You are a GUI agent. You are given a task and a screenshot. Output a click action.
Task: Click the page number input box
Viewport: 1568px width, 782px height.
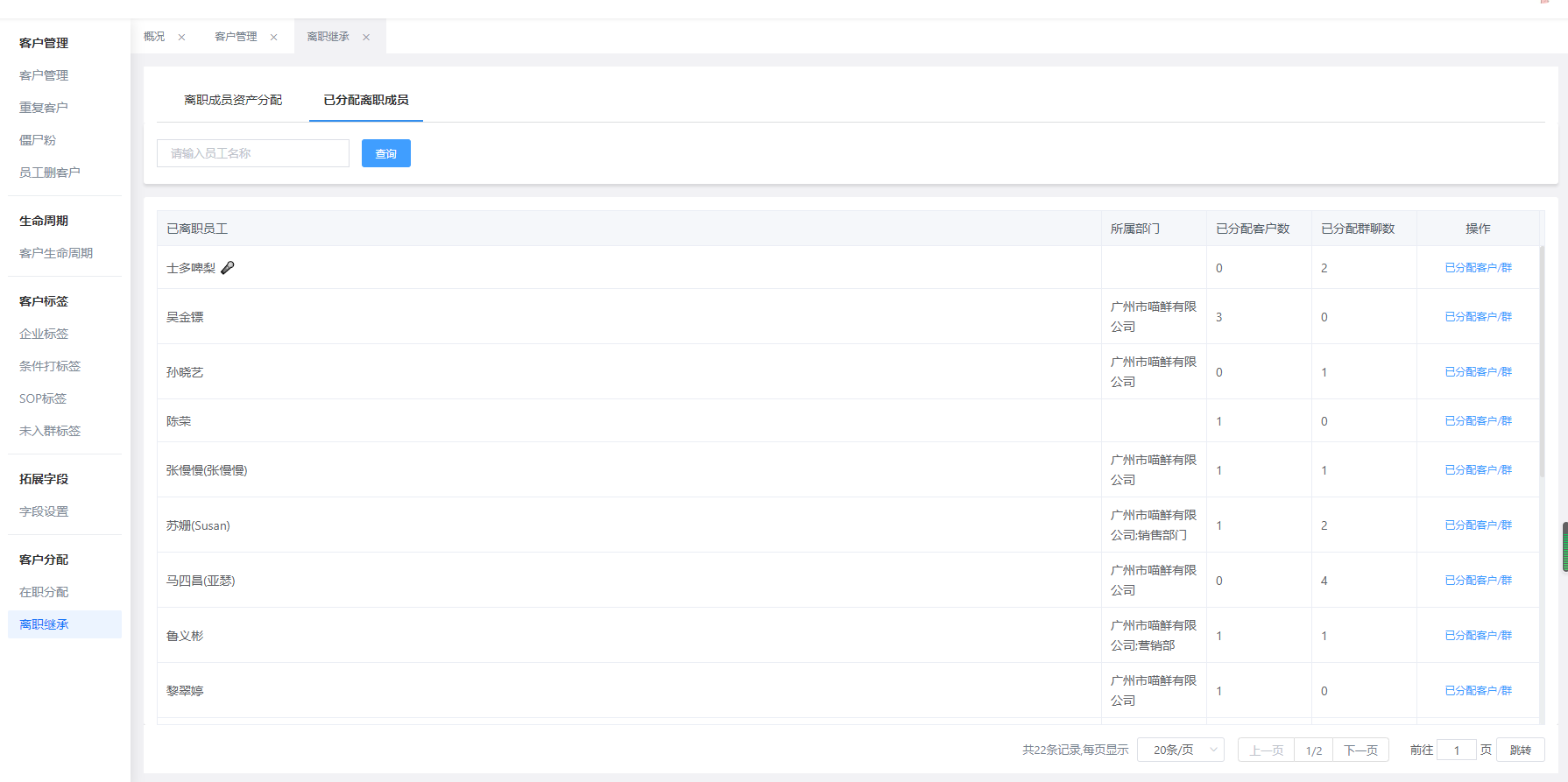click(1456, 750)
